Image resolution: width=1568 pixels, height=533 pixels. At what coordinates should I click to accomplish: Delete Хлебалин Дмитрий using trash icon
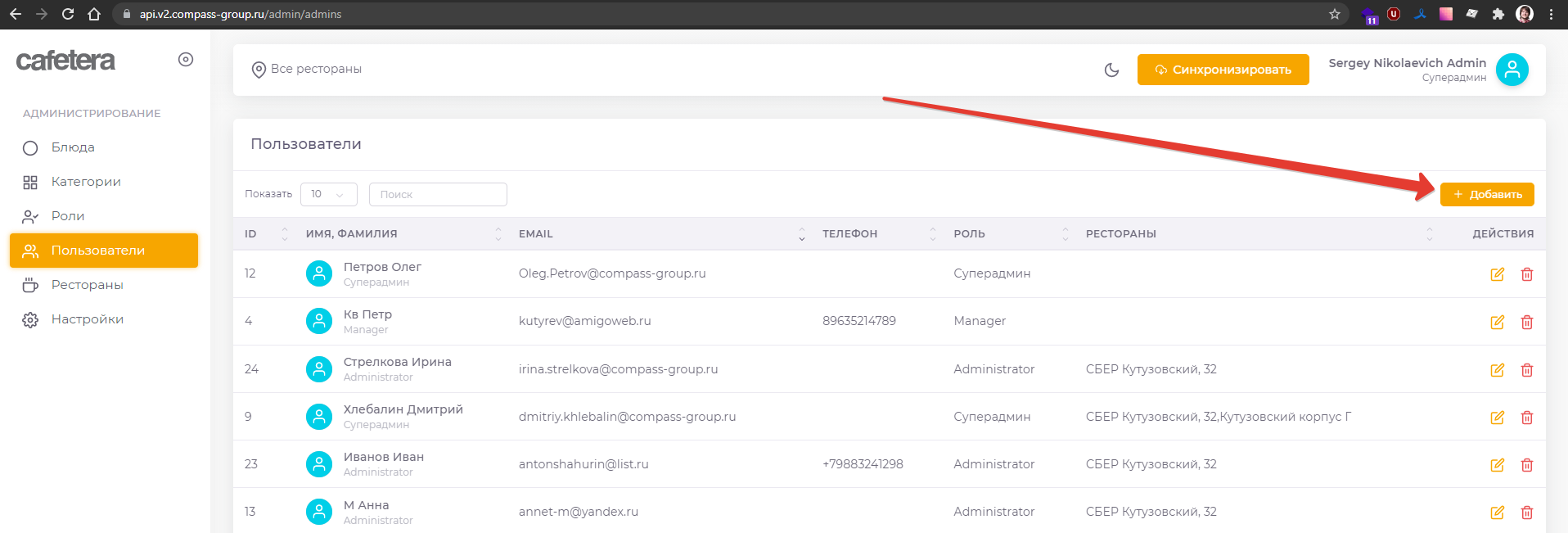click(1526, 417)
